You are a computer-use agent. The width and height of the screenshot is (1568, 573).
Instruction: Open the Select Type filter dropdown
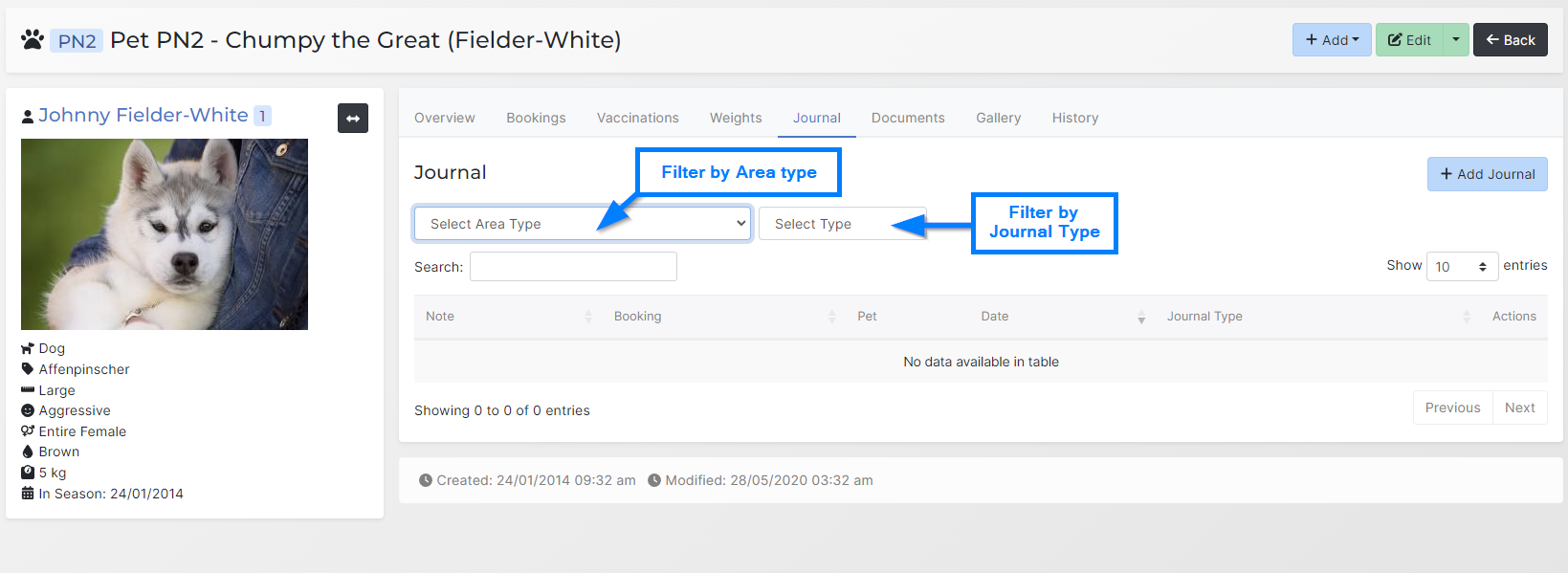842,224
